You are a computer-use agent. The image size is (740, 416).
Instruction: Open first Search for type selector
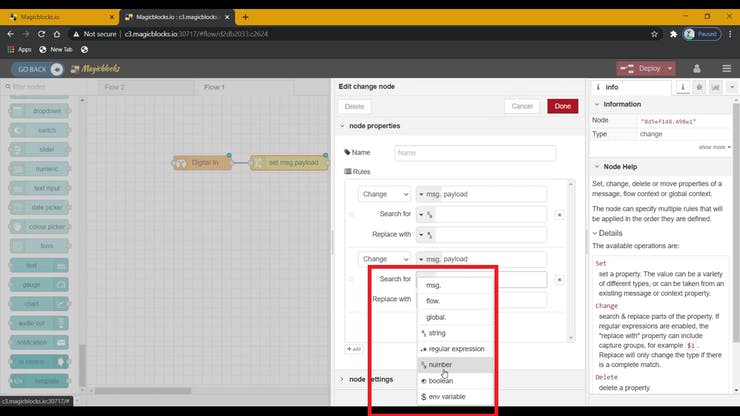coord(426,214)
